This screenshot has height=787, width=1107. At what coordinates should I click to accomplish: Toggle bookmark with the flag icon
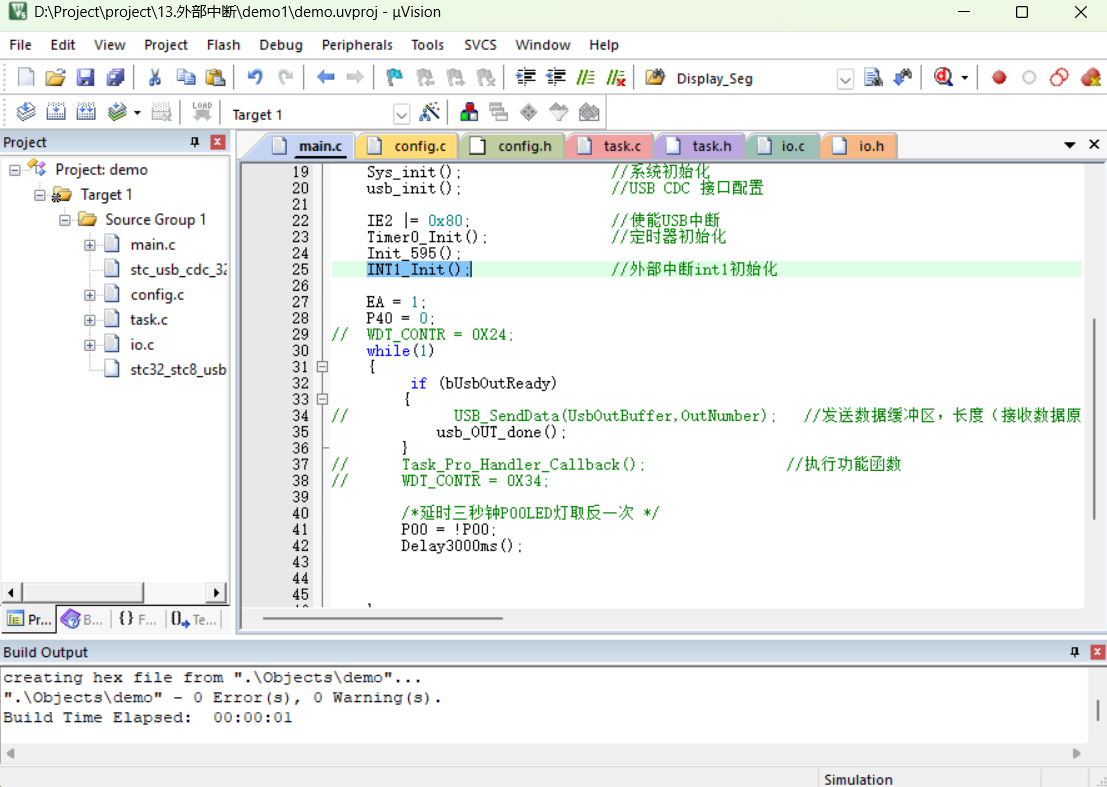point(394,78)
